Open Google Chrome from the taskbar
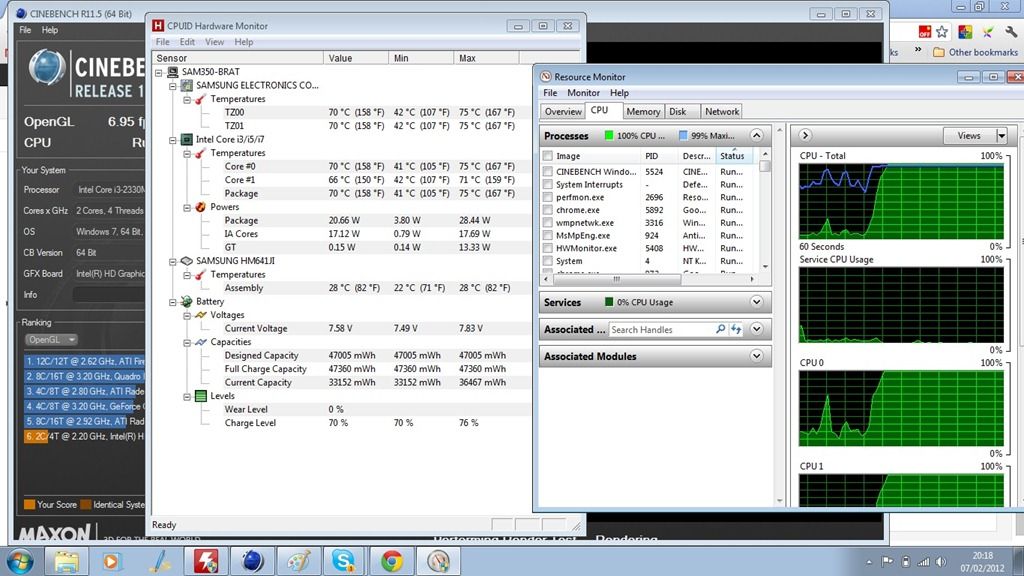Screen dimensions: 1024x576 point(392,561)
